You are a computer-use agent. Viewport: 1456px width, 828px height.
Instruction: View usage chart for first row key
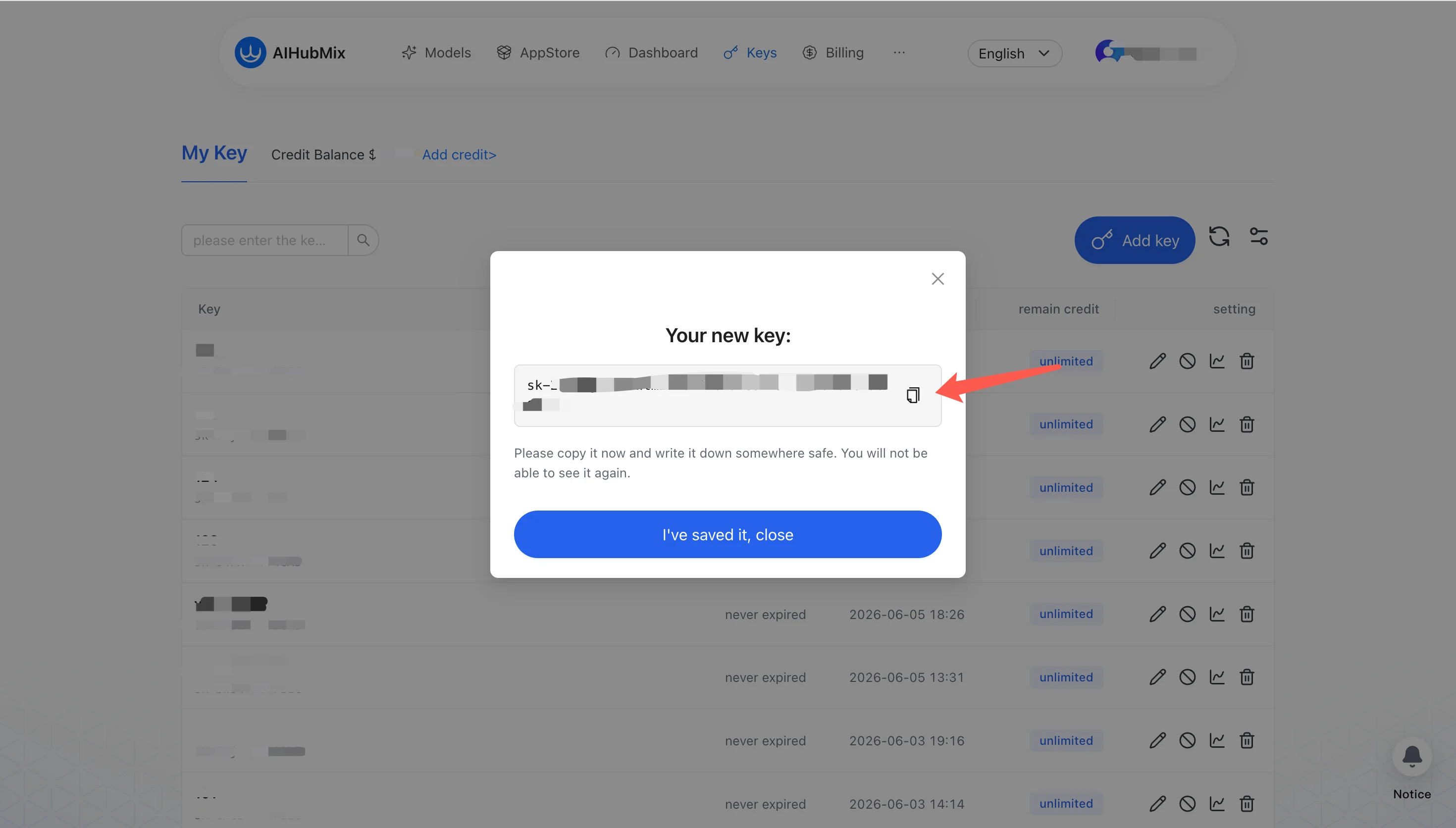(x=1217, y=361)
